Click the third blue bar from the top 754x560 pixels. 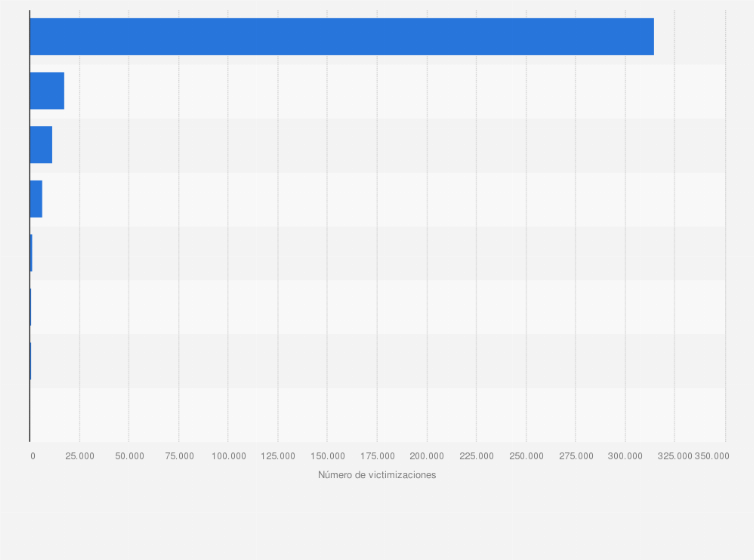tap(41, 145)
